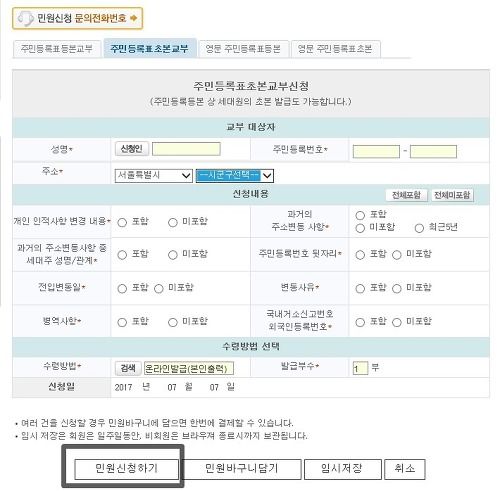Select 미포함 for 전입변동일
This screenshot has height=491, width=500.
coord(159,288)
